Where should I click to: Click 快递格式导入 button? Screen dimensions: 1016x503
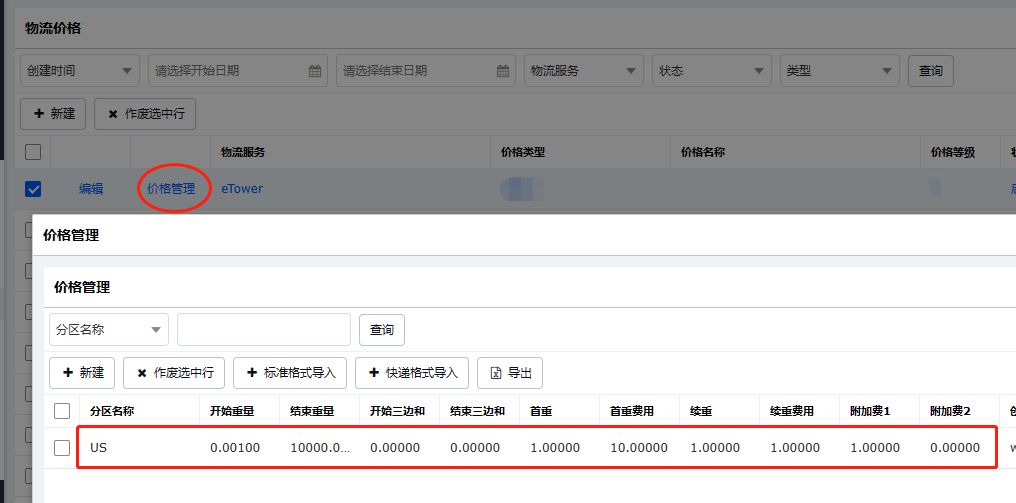[411, 373]
